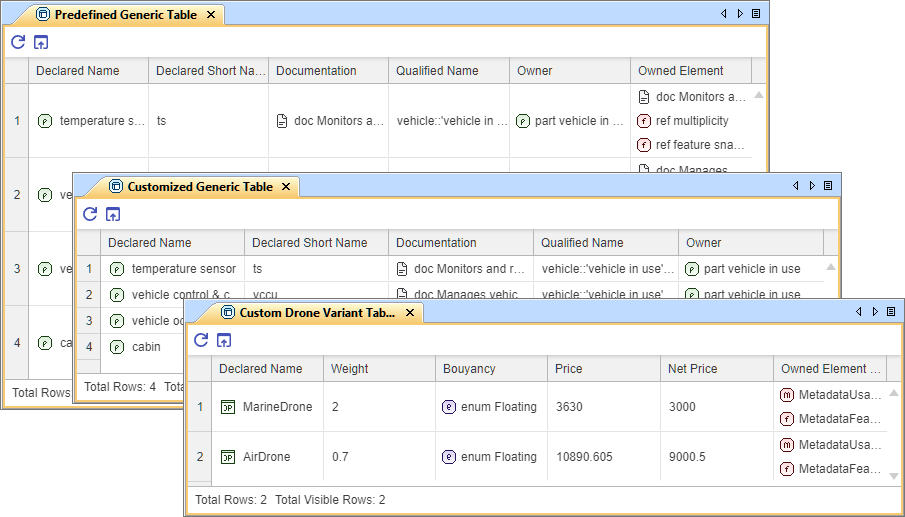
Task: Click the Qualified Name header in Customized table
Action: 582,243
